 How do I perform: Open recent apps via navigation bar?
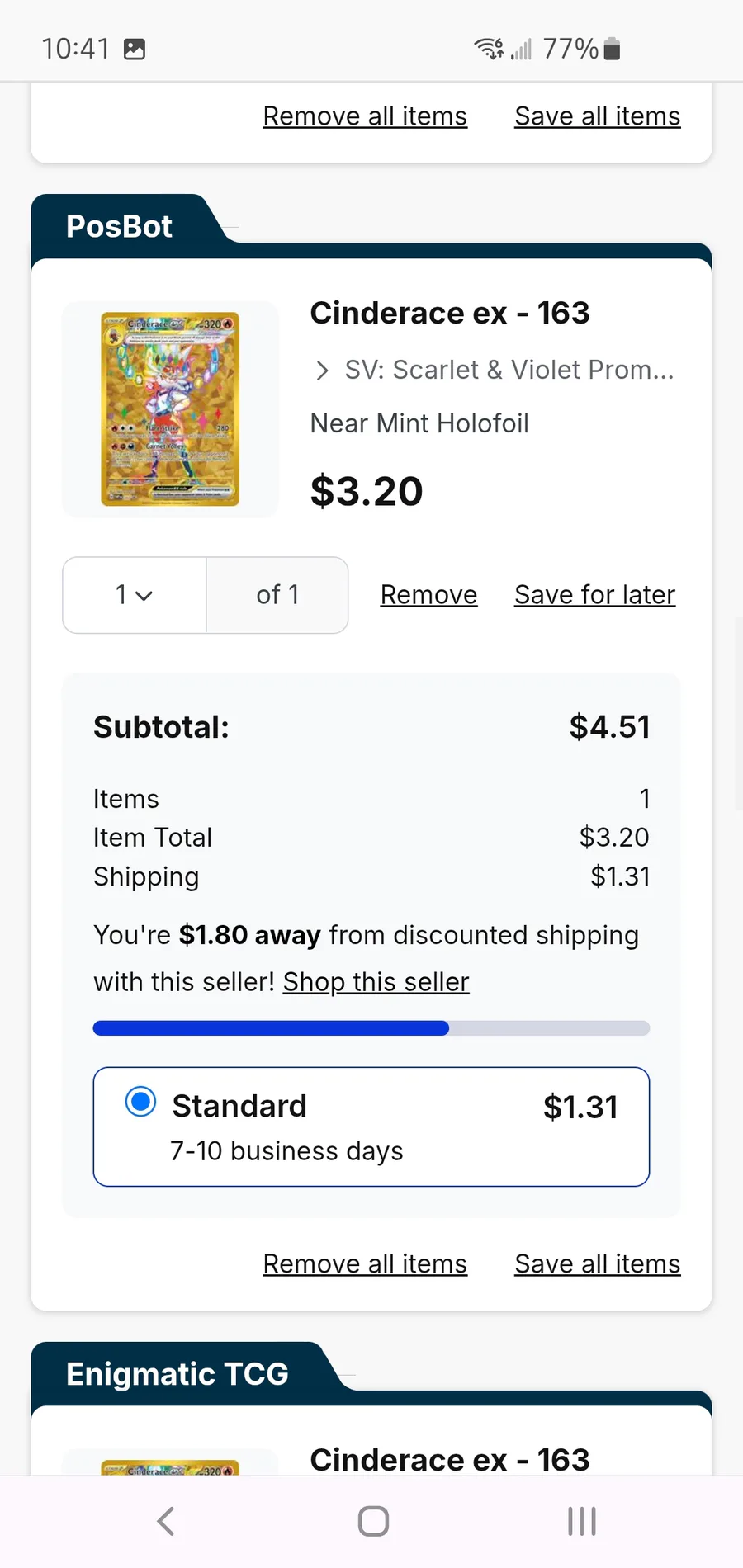click(x=581, y=1521)
